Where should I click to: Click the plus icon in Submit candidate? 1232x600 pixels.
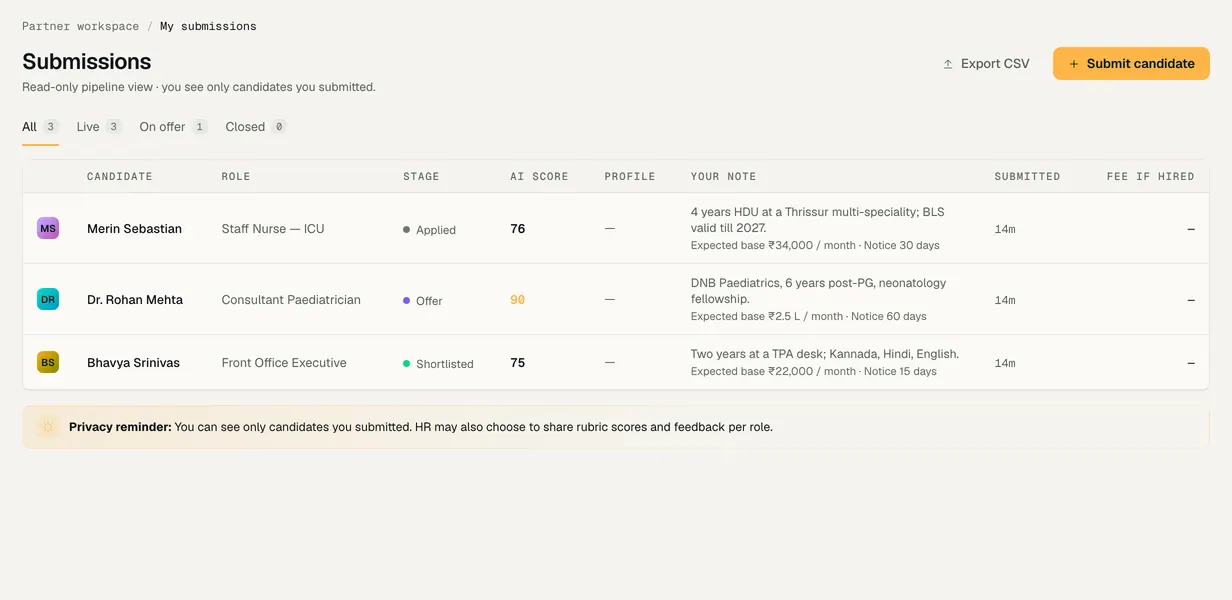tap(1074, 64)
